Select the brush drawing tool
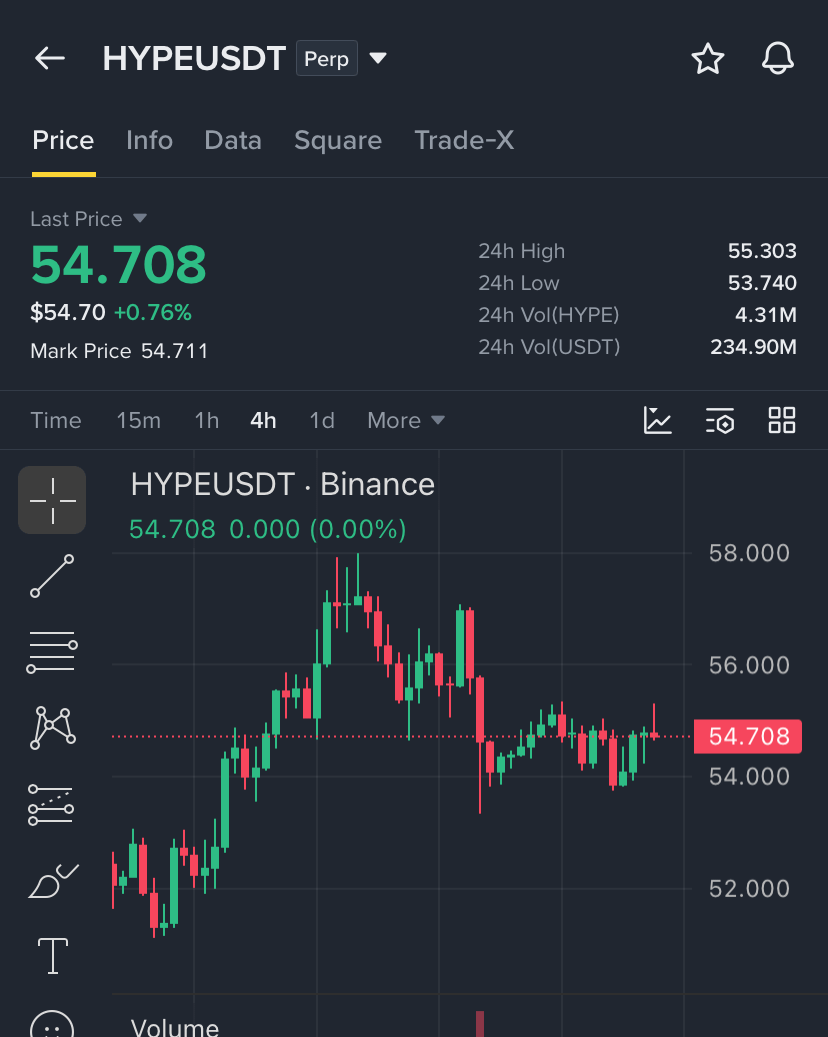This screenshot has width=828, height=1037. [54, 881]
